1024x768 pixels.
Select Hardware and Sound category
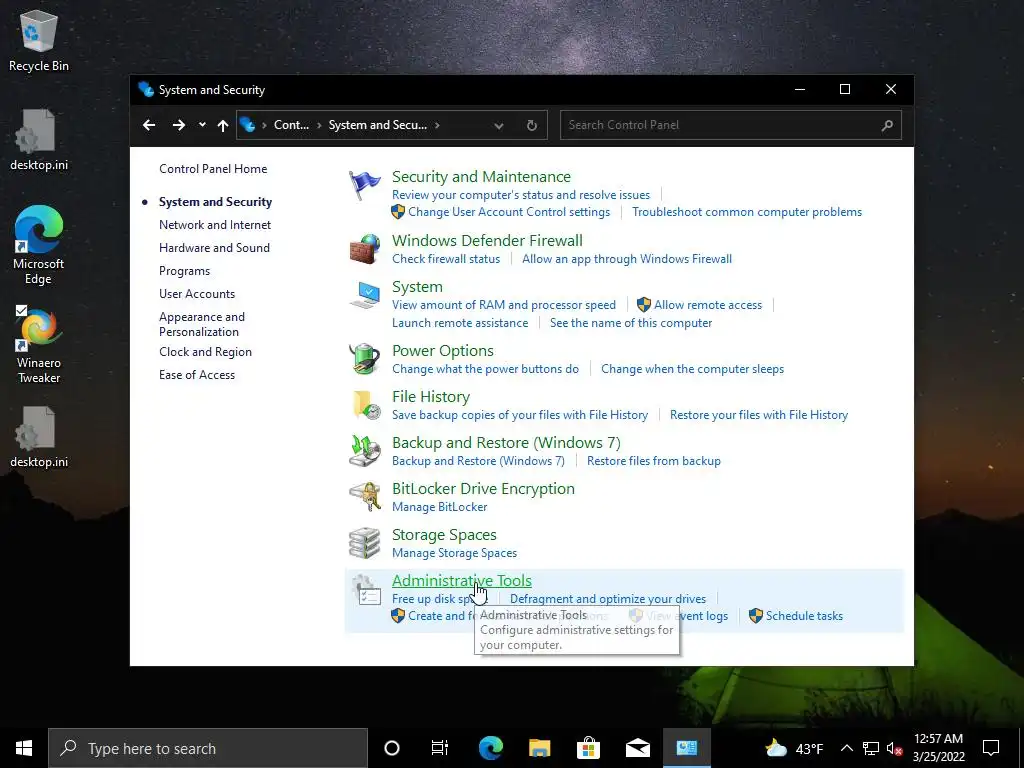pyautogui.click(x=214, y=248)
